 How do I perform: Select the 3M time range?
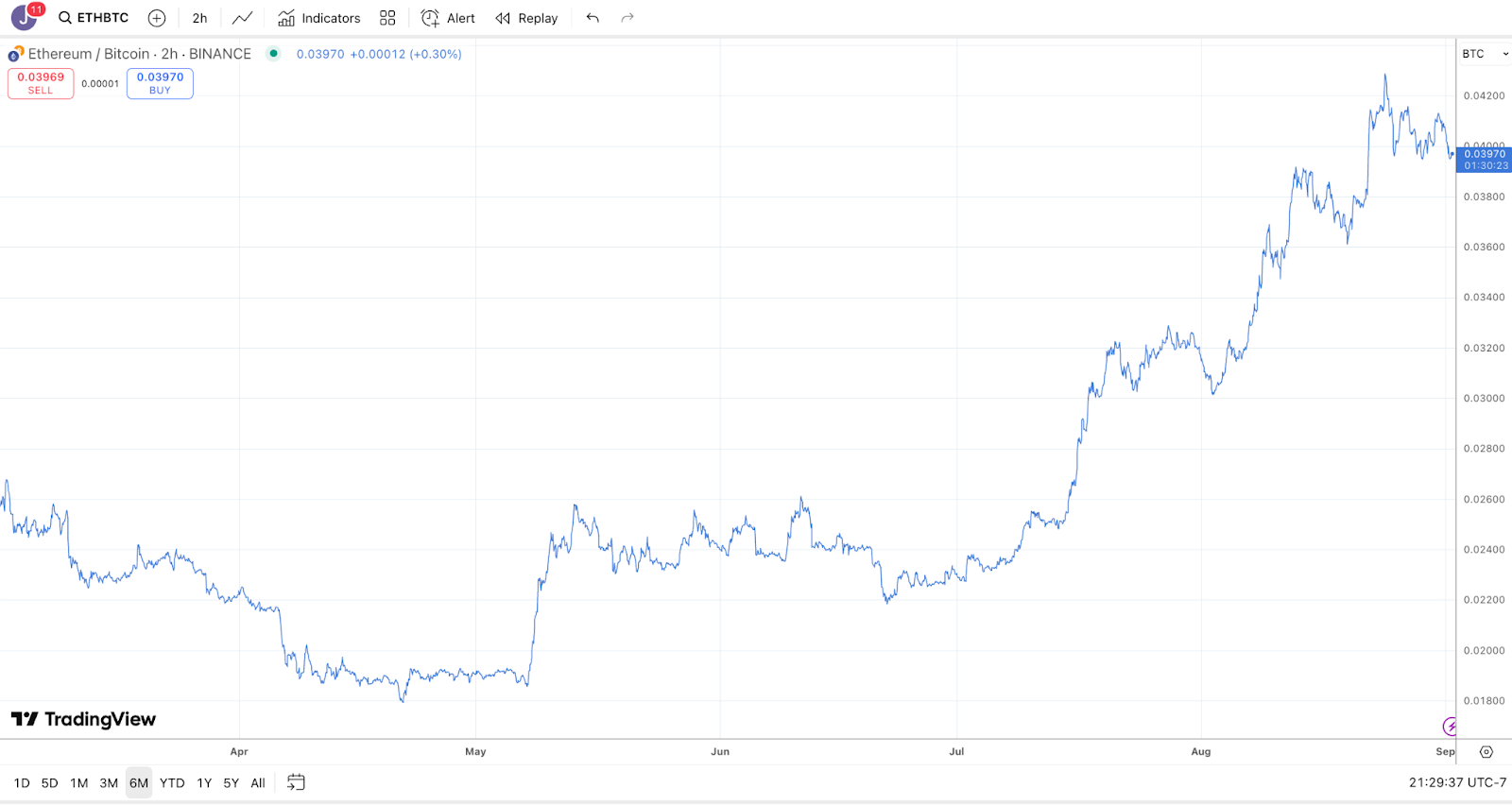(109, 782)
